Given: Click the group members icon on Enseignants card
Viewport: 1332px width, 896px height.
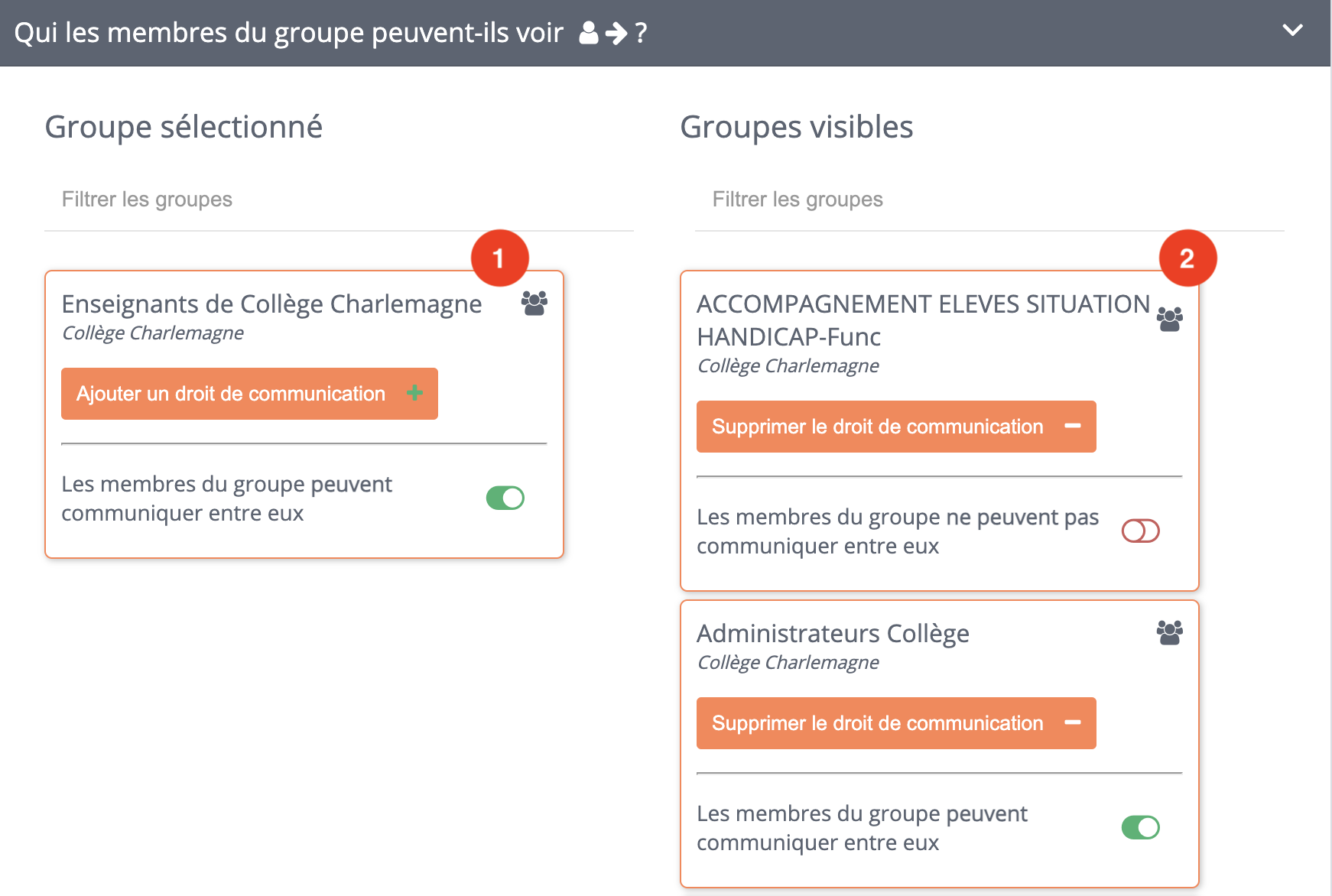Looking at the screenshot, I should click(533, 304).
